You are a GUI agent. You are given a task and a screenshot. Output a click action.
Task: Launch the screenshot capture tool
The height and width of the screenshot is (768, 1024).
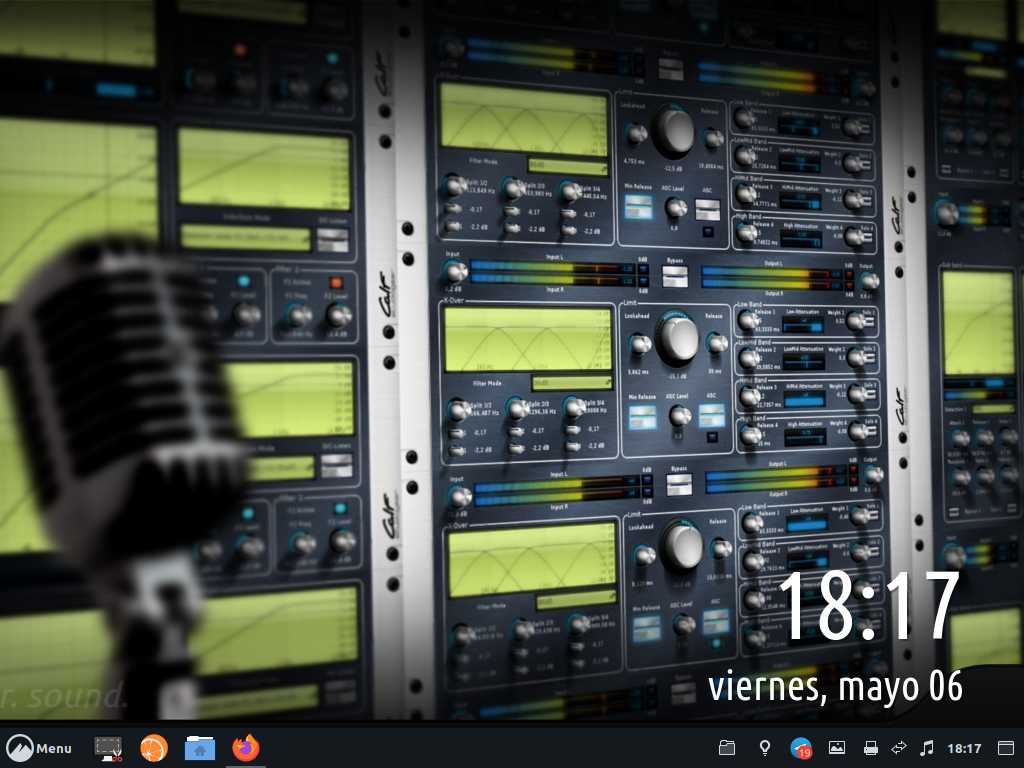pos(108,748)
